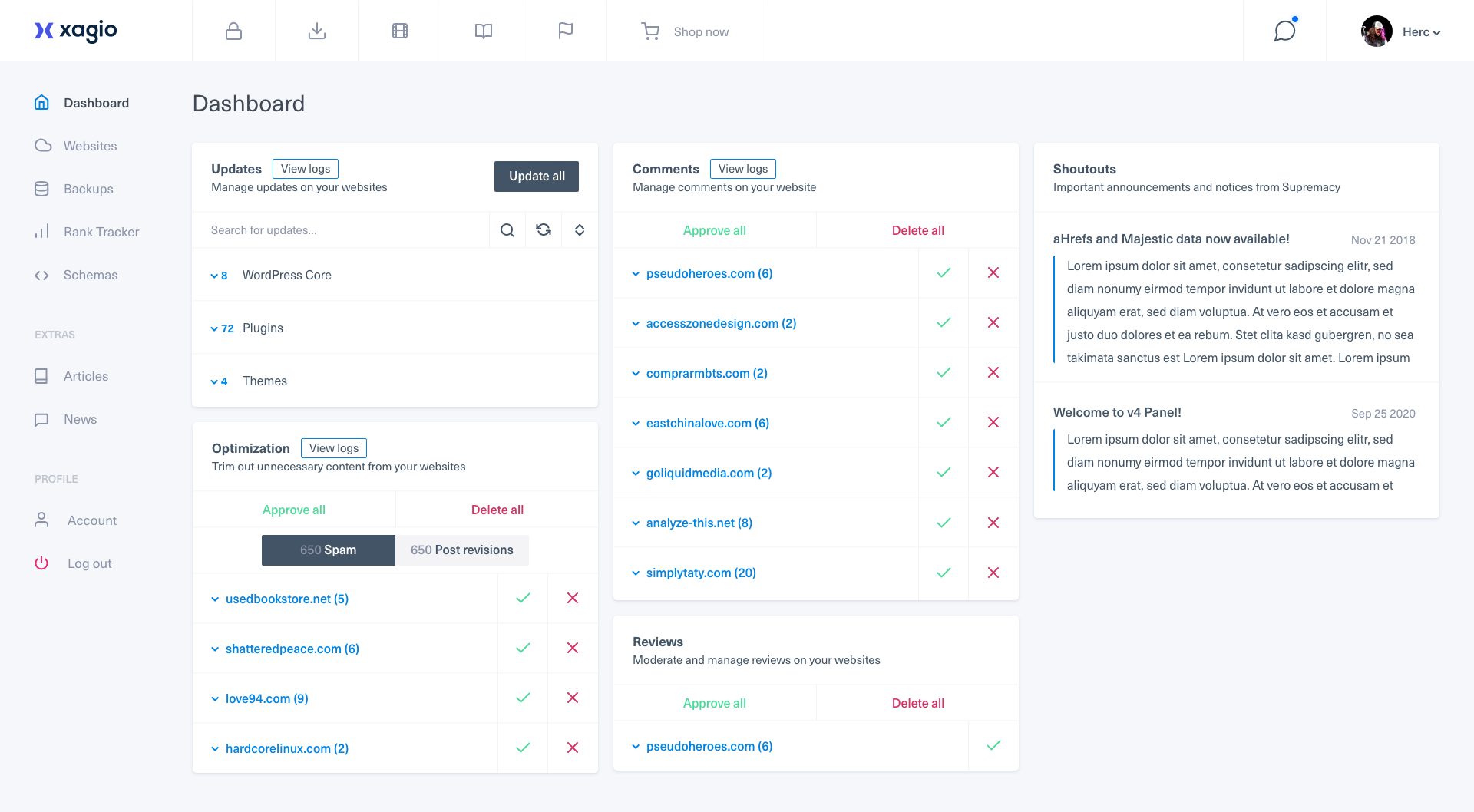The height and width of the screenshot is (812, 1474).
Task: Open Rank Tracker from the sidebar
Action: 102,232
